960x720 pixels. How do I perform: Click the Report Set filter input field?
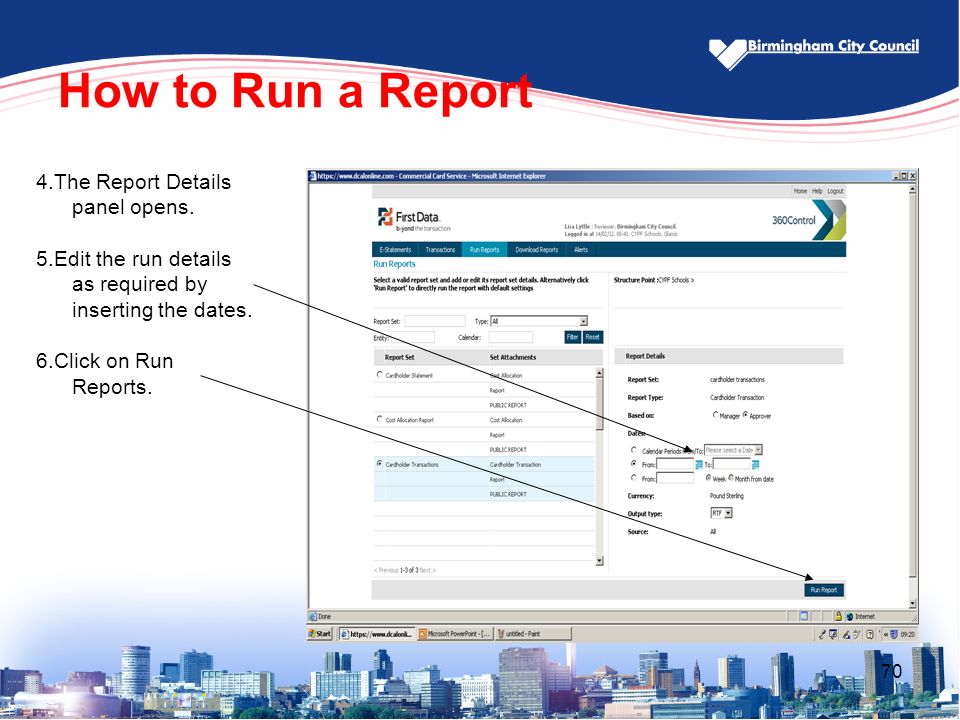435,321
